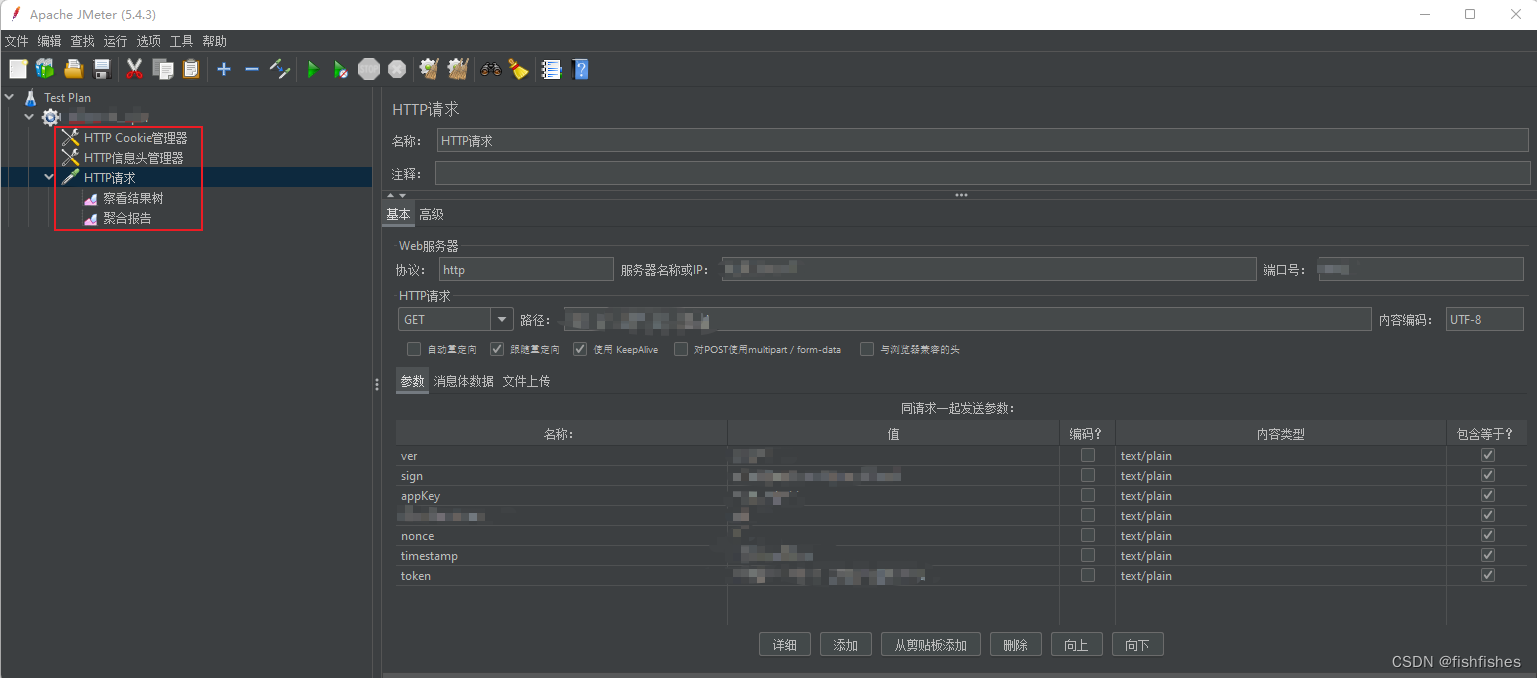Open search with the binoculars icon
The height and width of the screenshot is (678, 1537).
[x=491, y=69]
